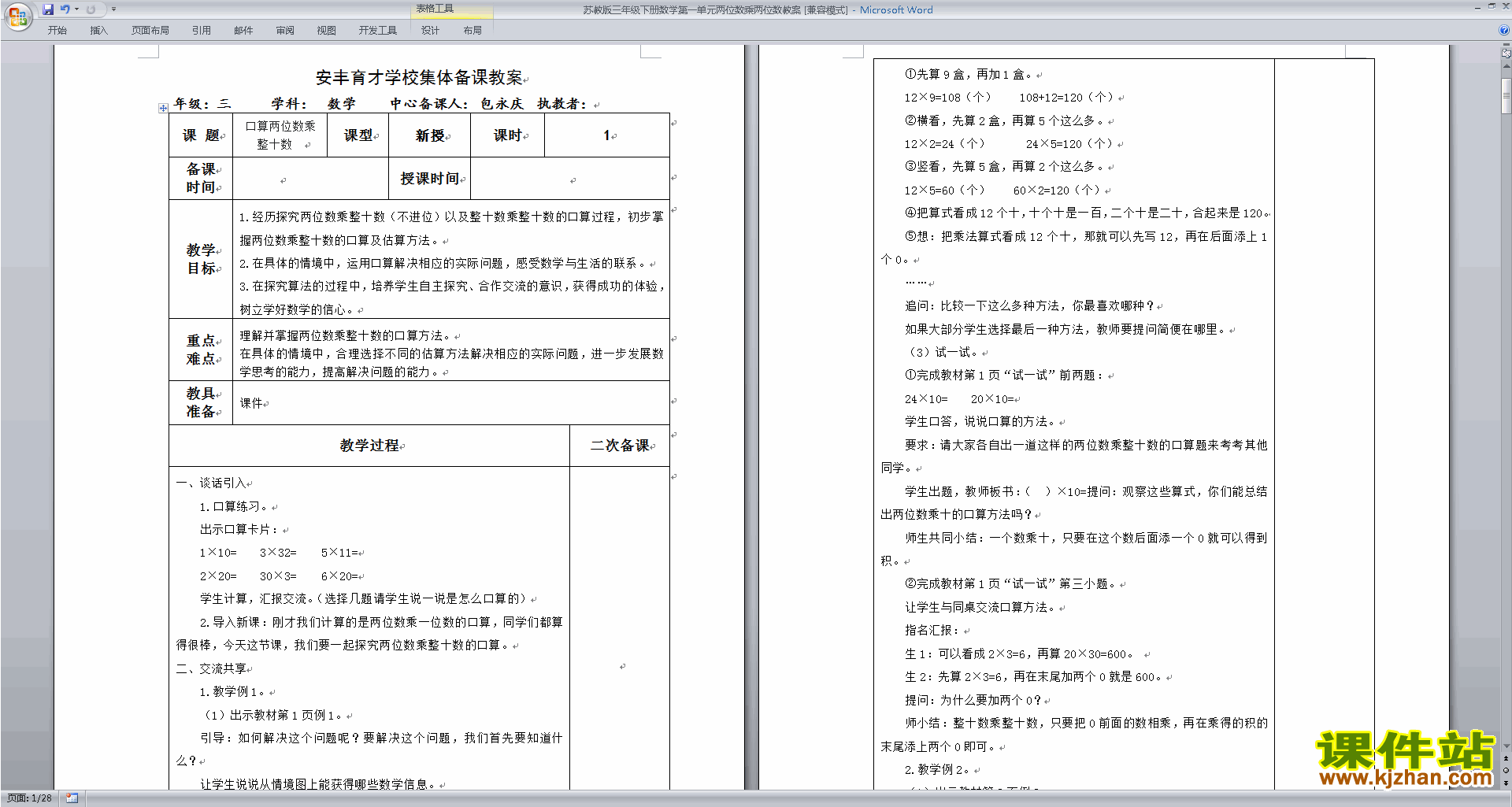Image resolution: width=1512 pixels, height=807 pixels.
Task: Click the empty cell next to 备课时间
Action: click(x=311, y=179)
